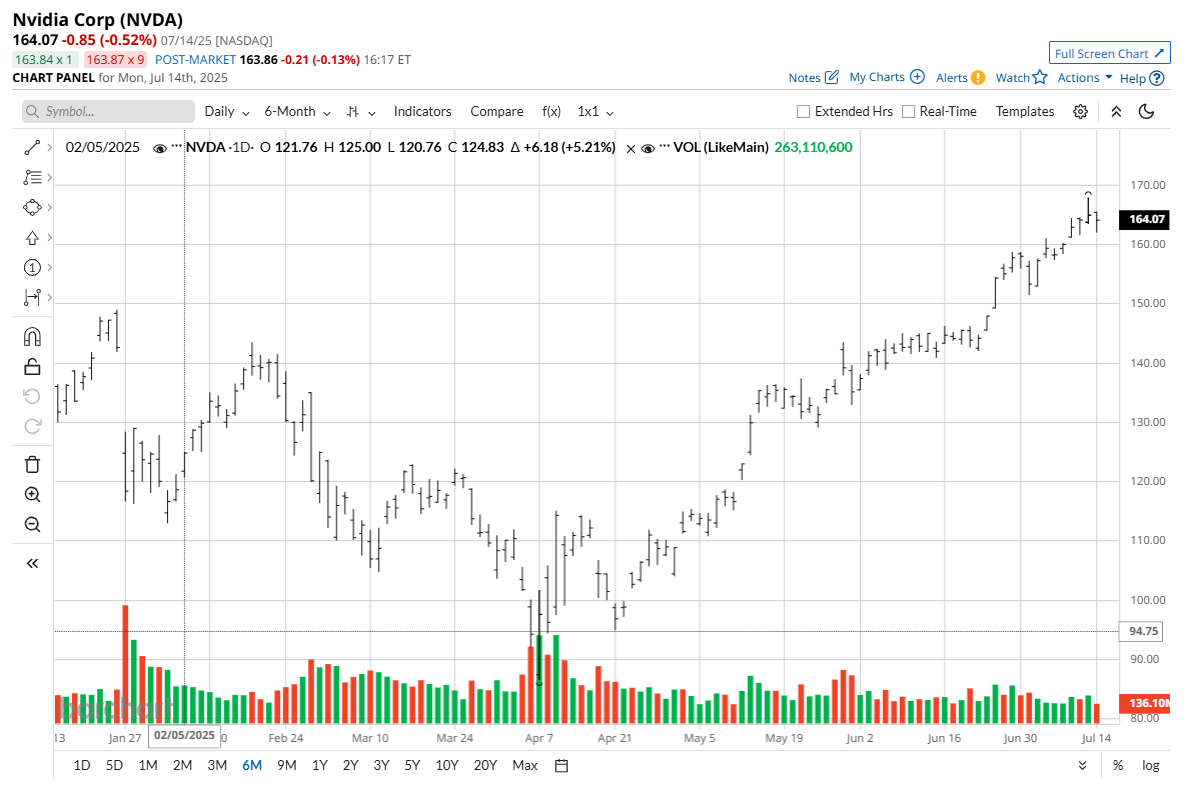Expand the trend line tool submenu arrow
1198x791 pixels.
coord(50,148)
